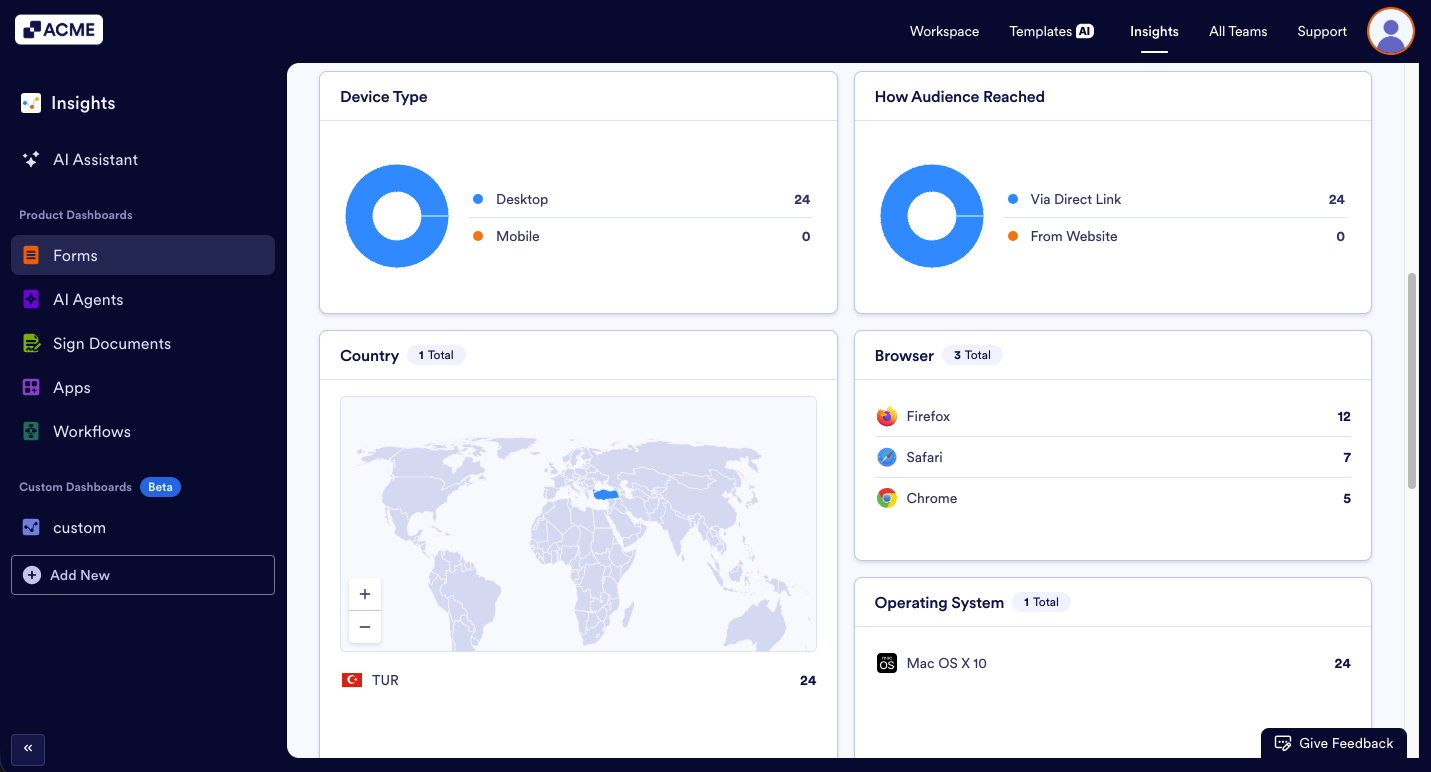Click the Insights logo icon

pos(29,102)
